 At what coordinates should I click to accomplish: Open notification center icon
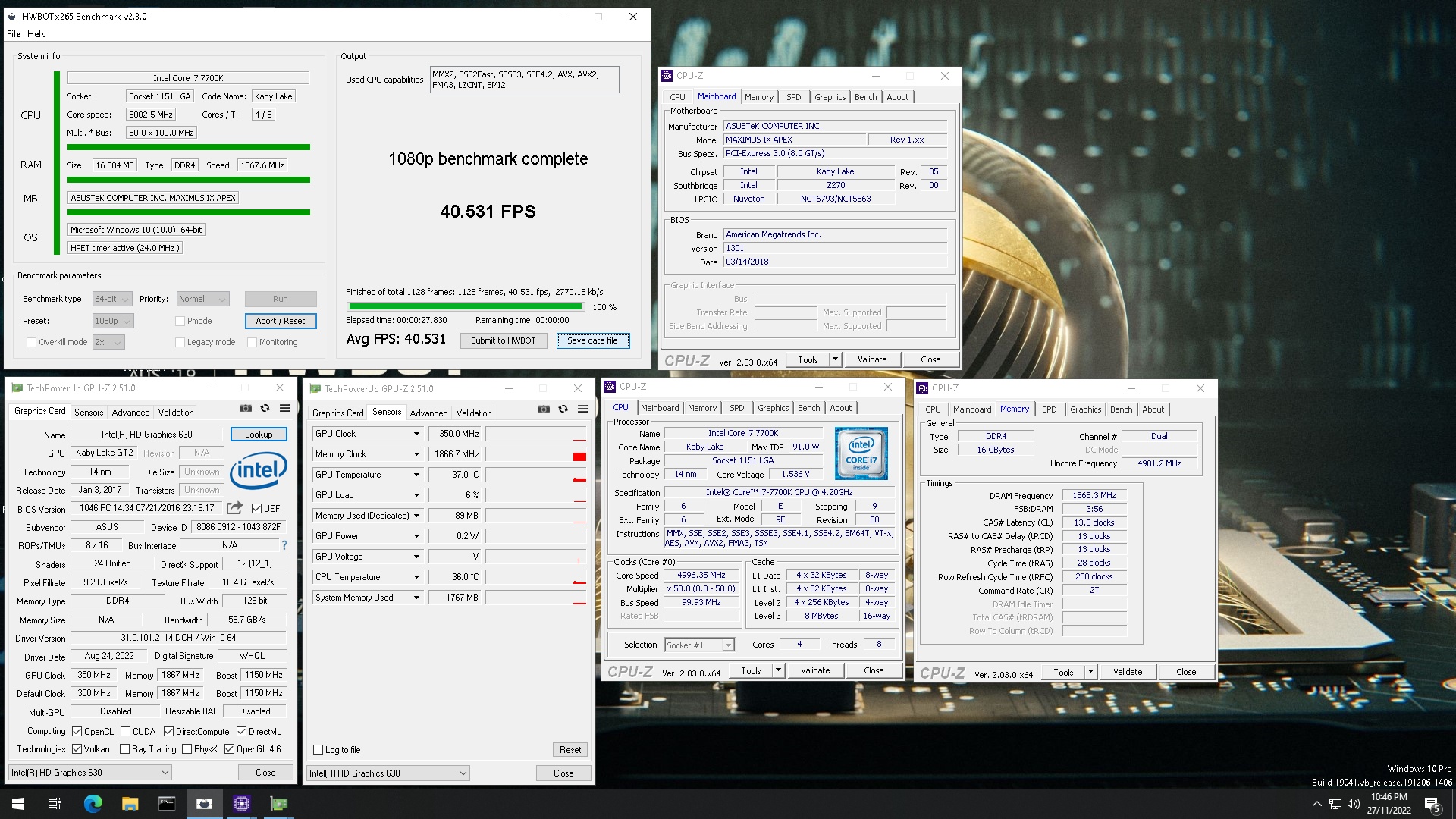[1432, 804]
